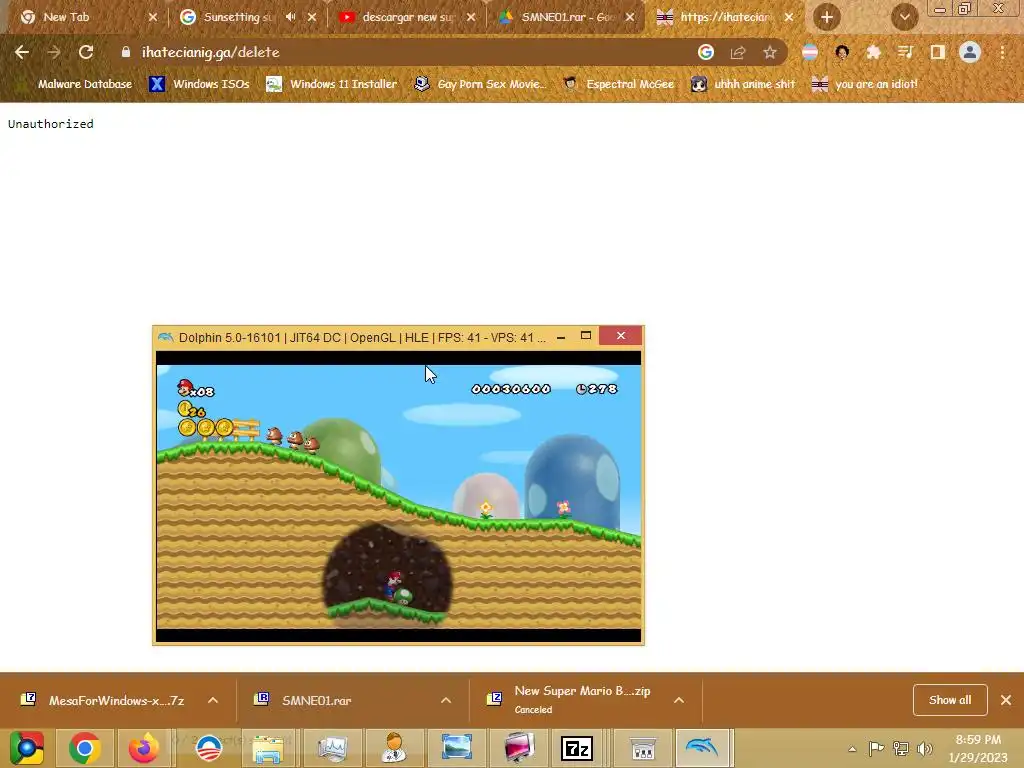Open the you are an idiot! bookmark
This screenshot has height=768, width=1024.
865,84
